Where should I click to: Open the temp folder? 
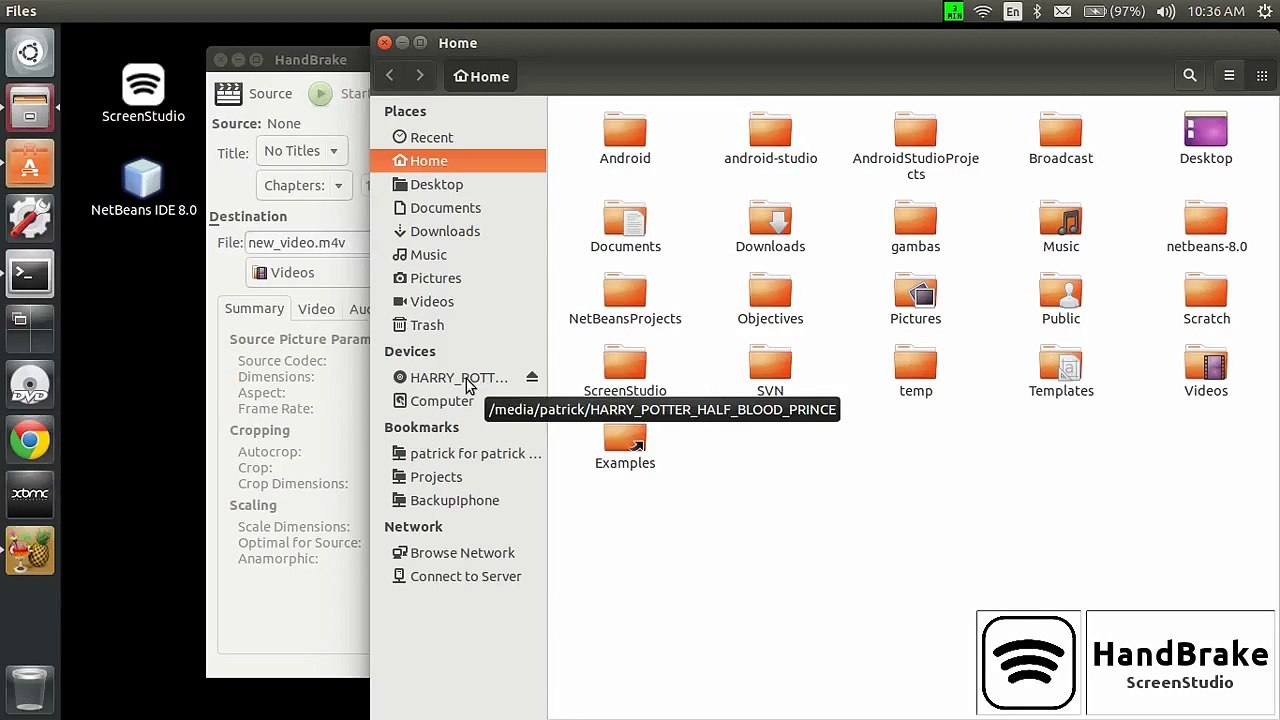tap(915, 370)
